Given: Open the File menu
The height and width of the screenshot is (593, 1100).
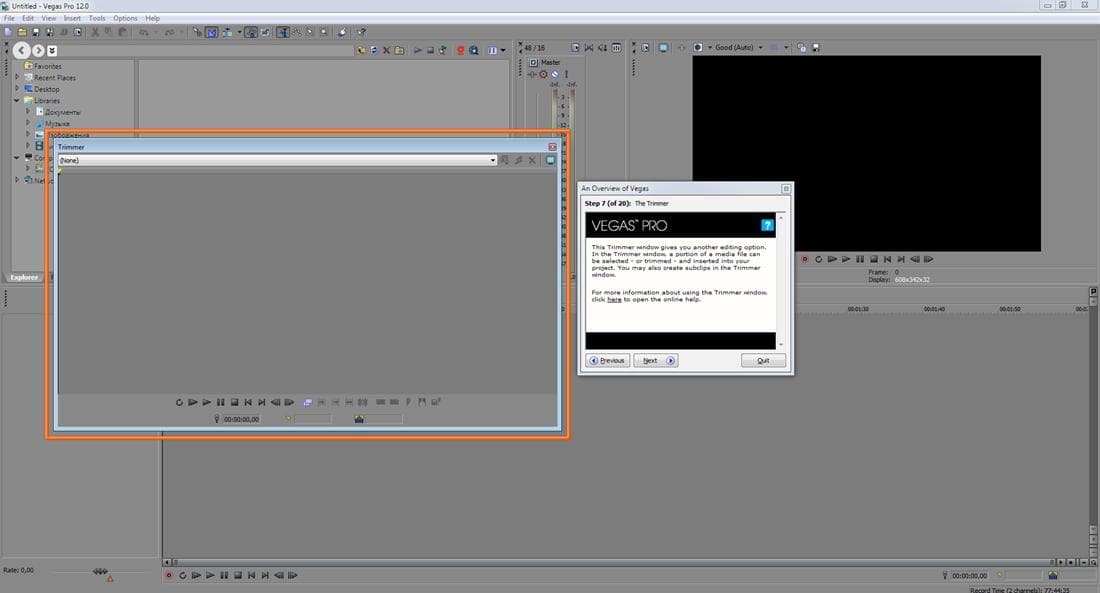Looking at the screenshot, I should 9,18.
